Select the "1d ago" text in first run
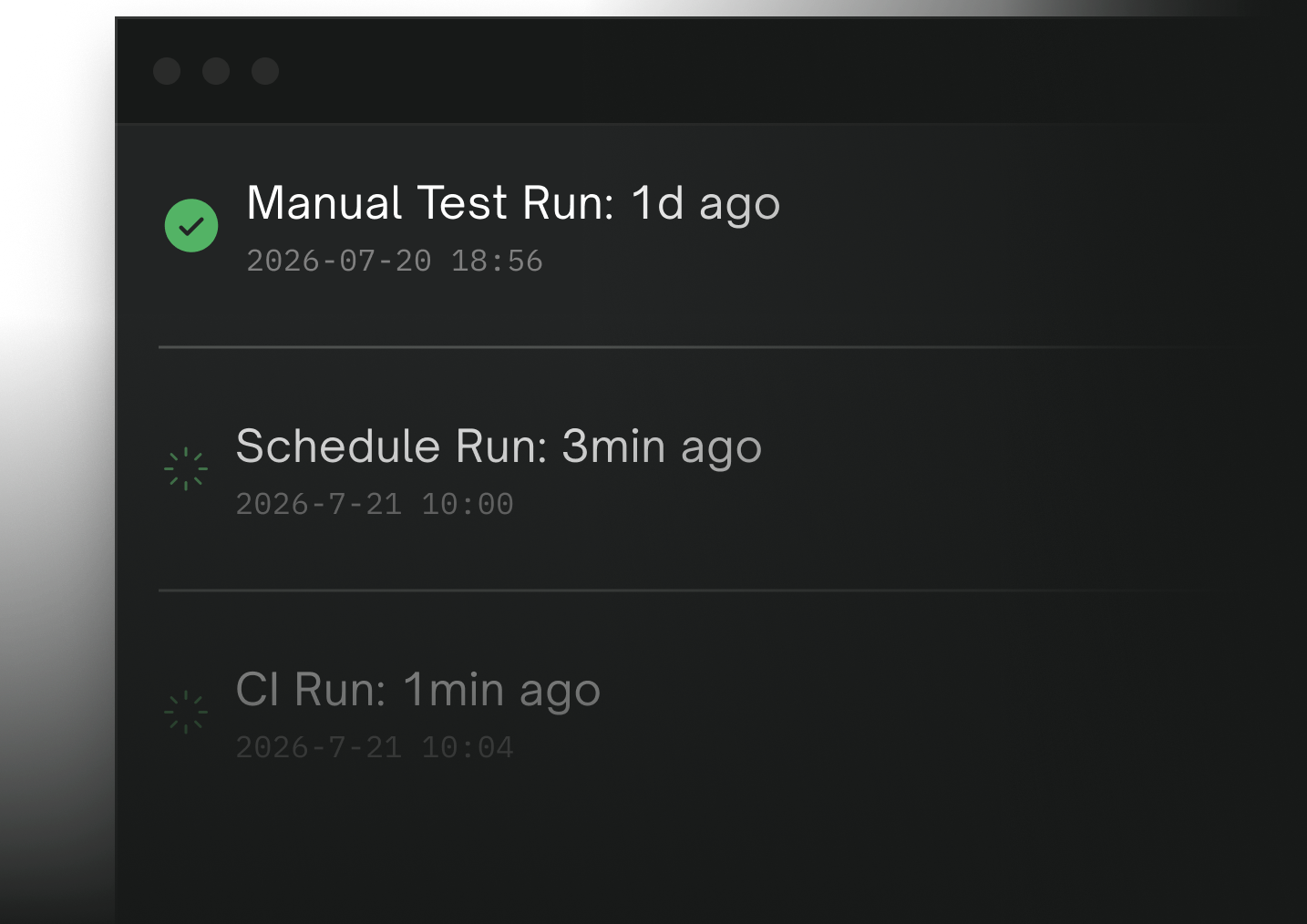Viewport: 1307px width, 924px height. click(705, 202)
